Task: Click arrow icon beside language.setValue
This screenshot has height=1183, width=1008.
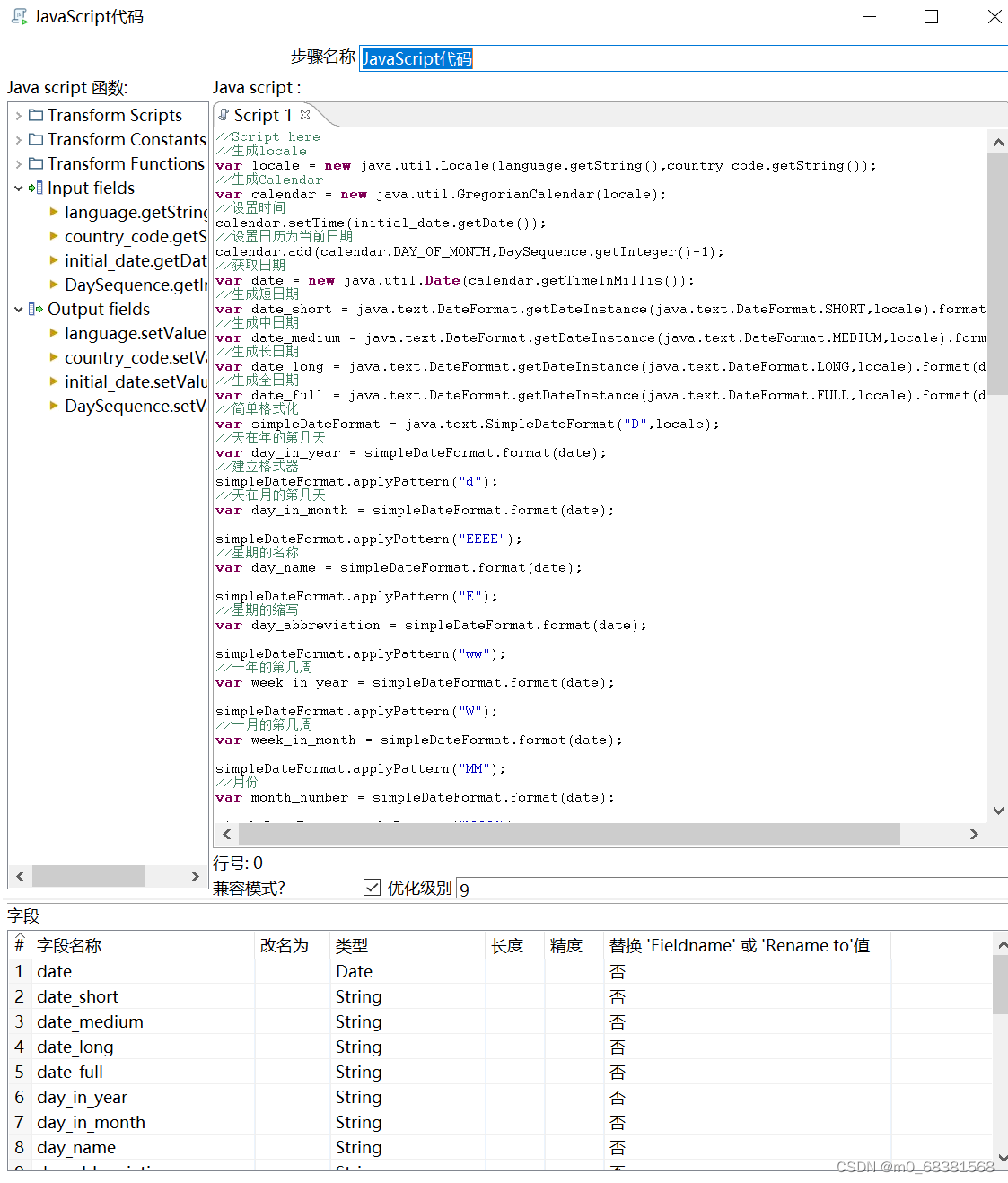Action: [x=54, y=333]
